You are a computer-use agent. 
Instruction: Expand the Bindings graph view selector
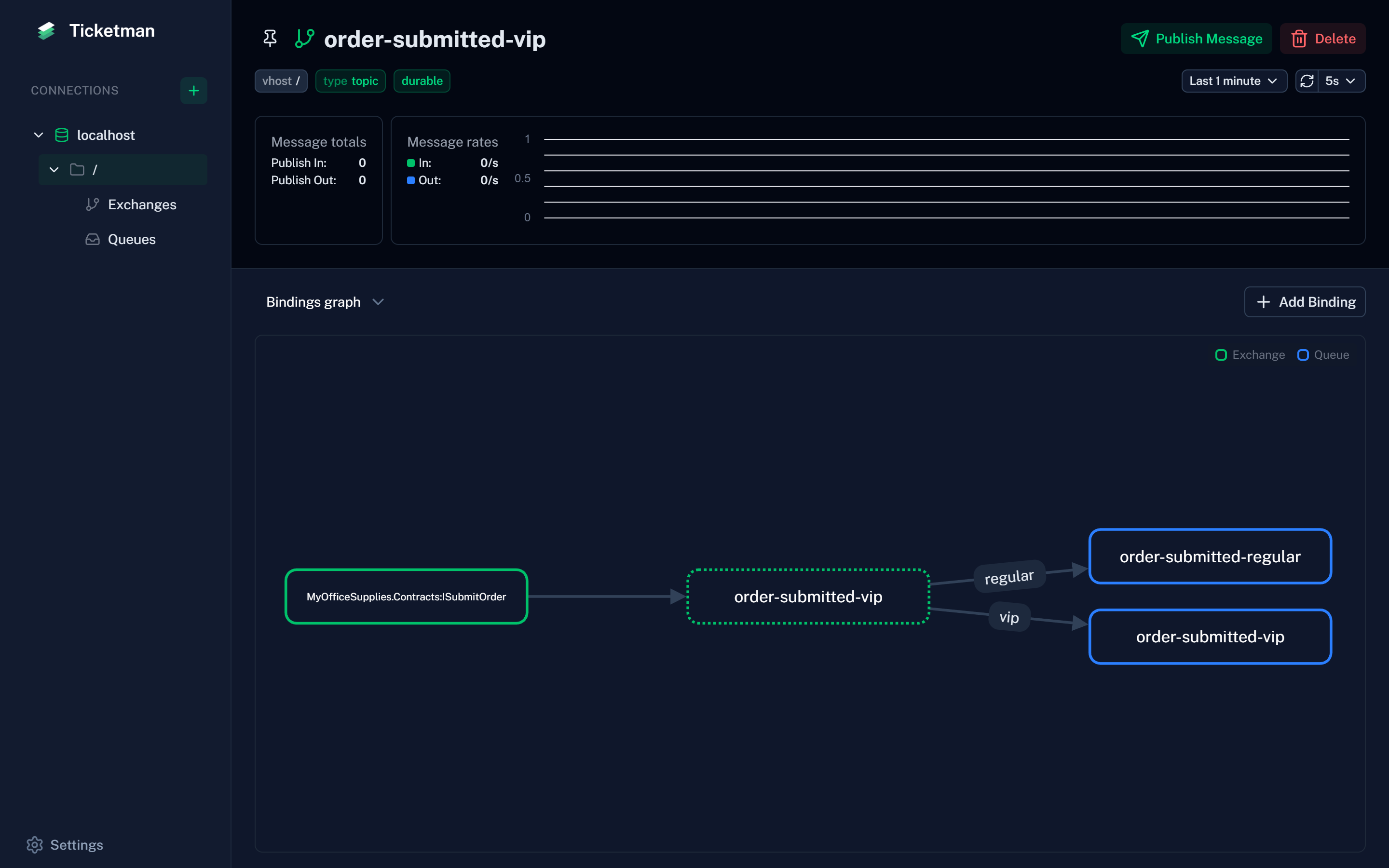coord(325,302)
